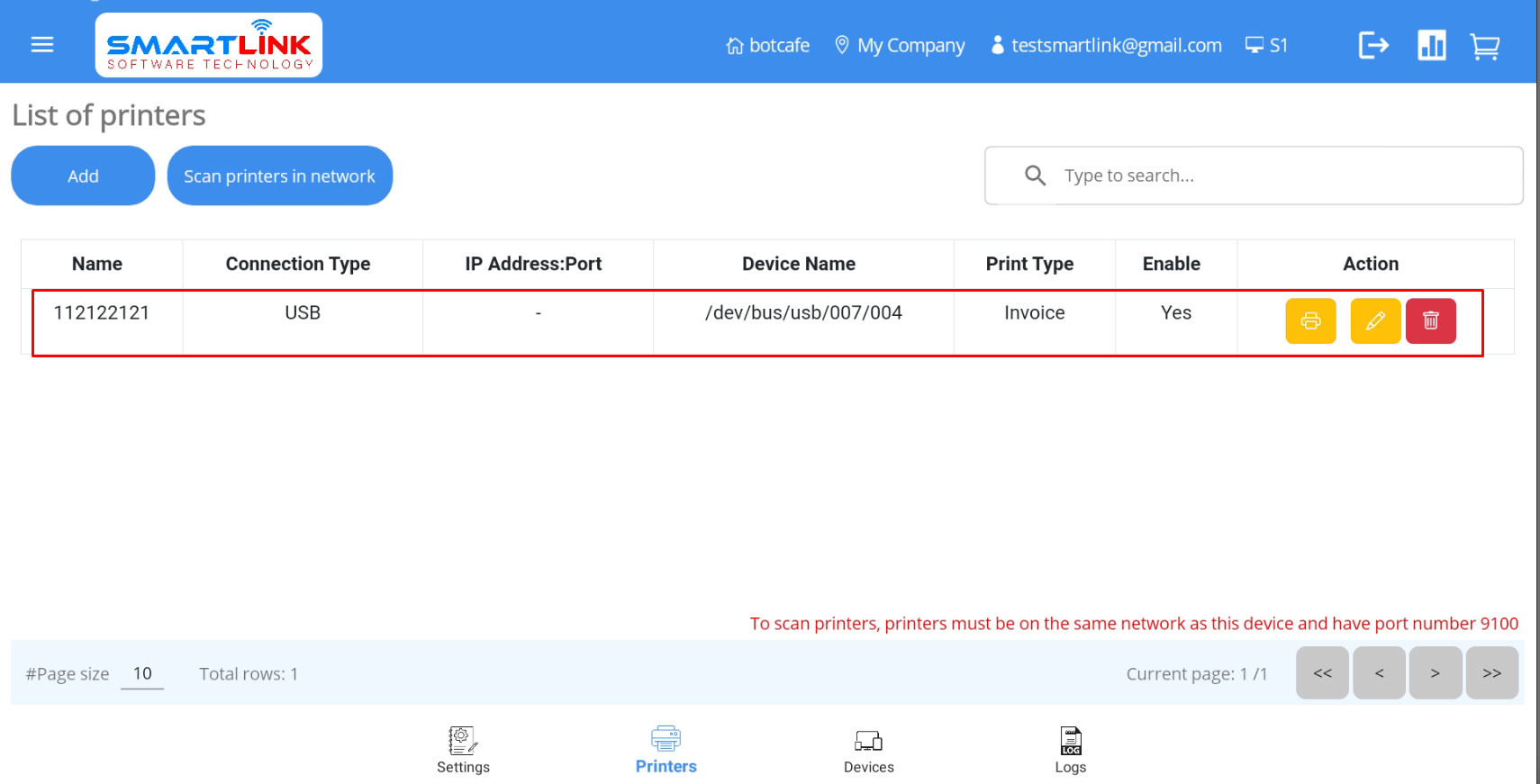
Task: Open the bar chart reports icon
Action: (x=1431, y=45)
